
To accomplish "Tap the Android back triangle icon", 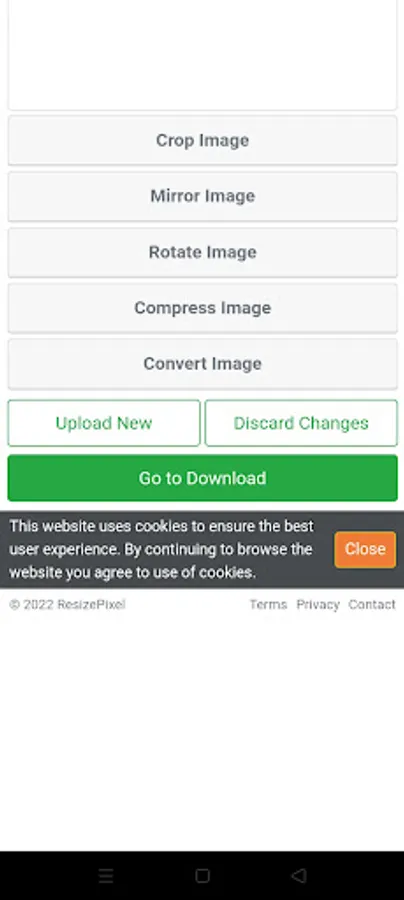I will click(298, 875).
